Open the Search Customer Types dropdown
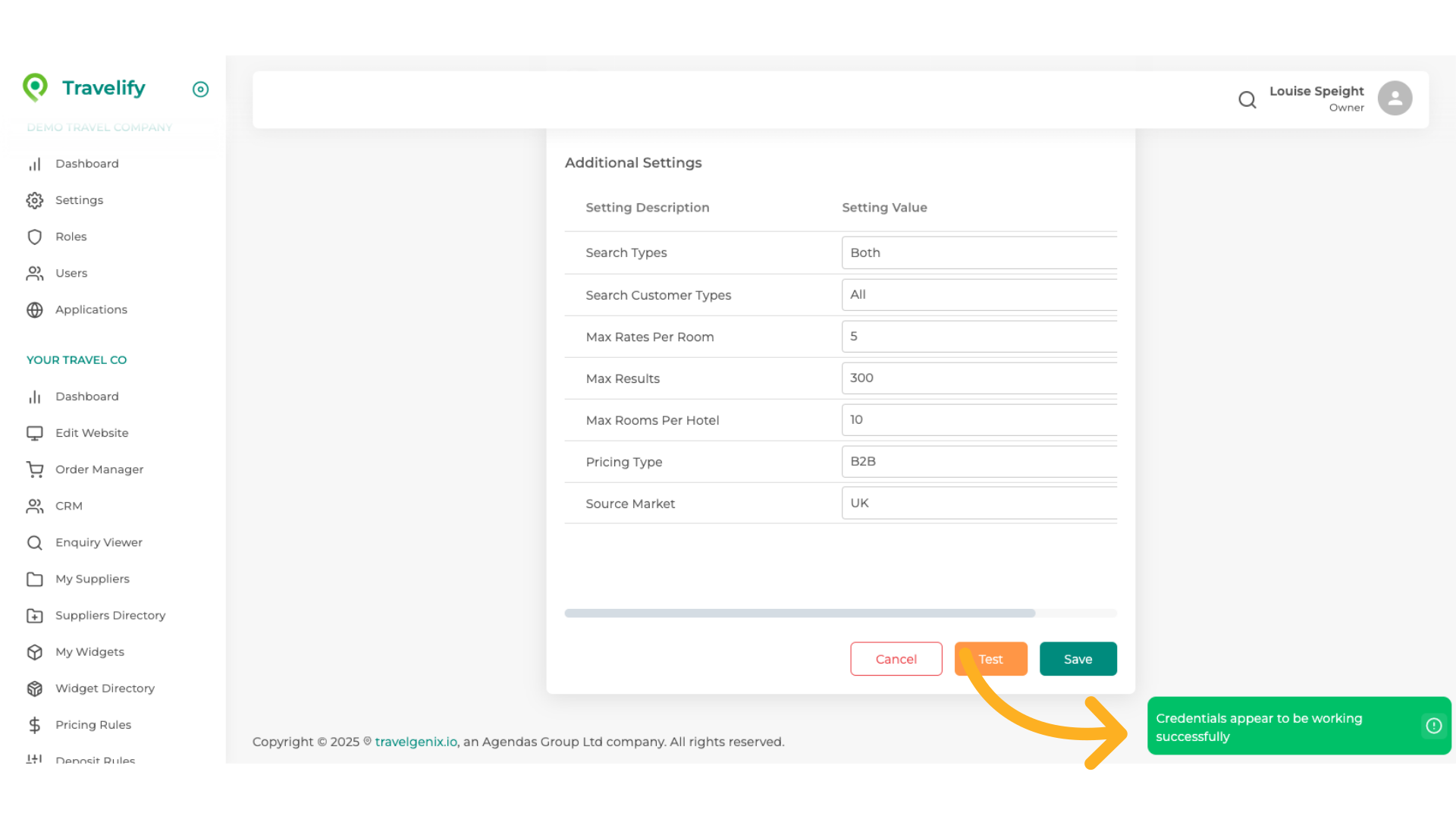The width and height of the screenshot is (1456, 819). (x=978, y=295)
